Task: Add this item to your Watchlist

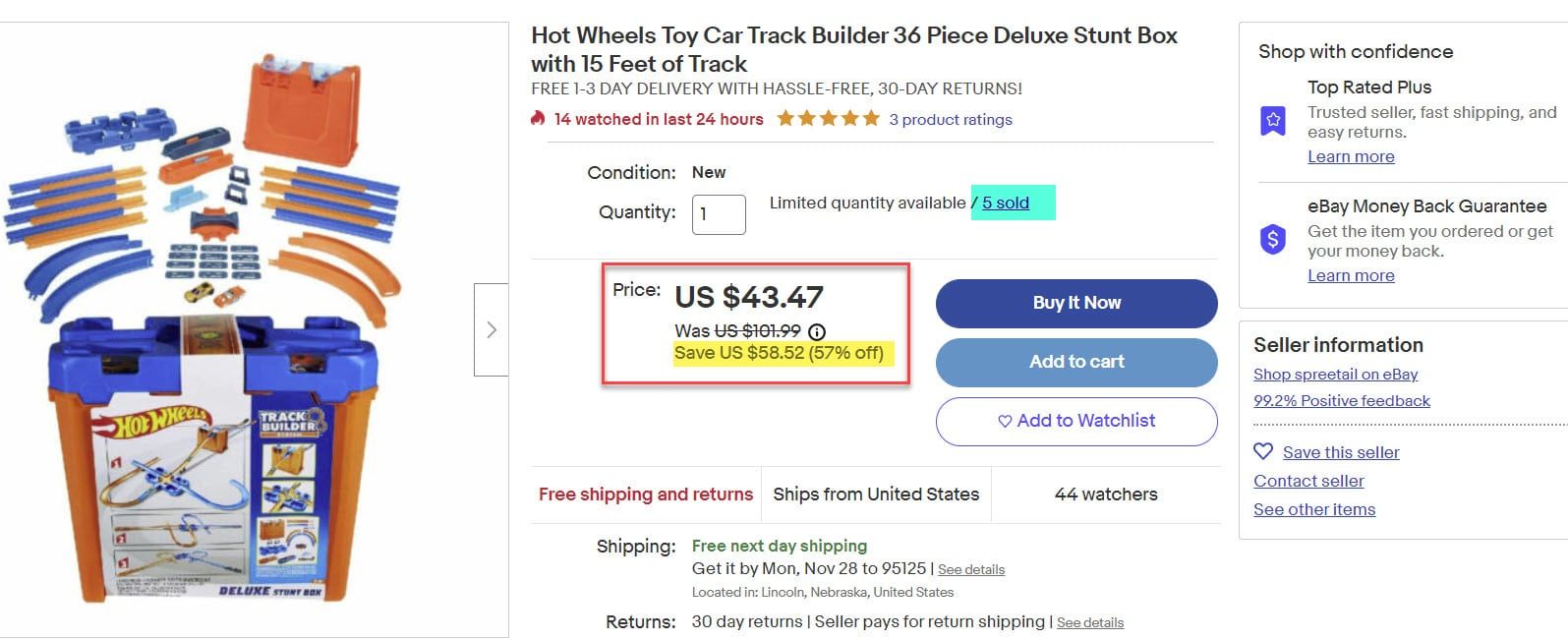Action: point(1076,421)
